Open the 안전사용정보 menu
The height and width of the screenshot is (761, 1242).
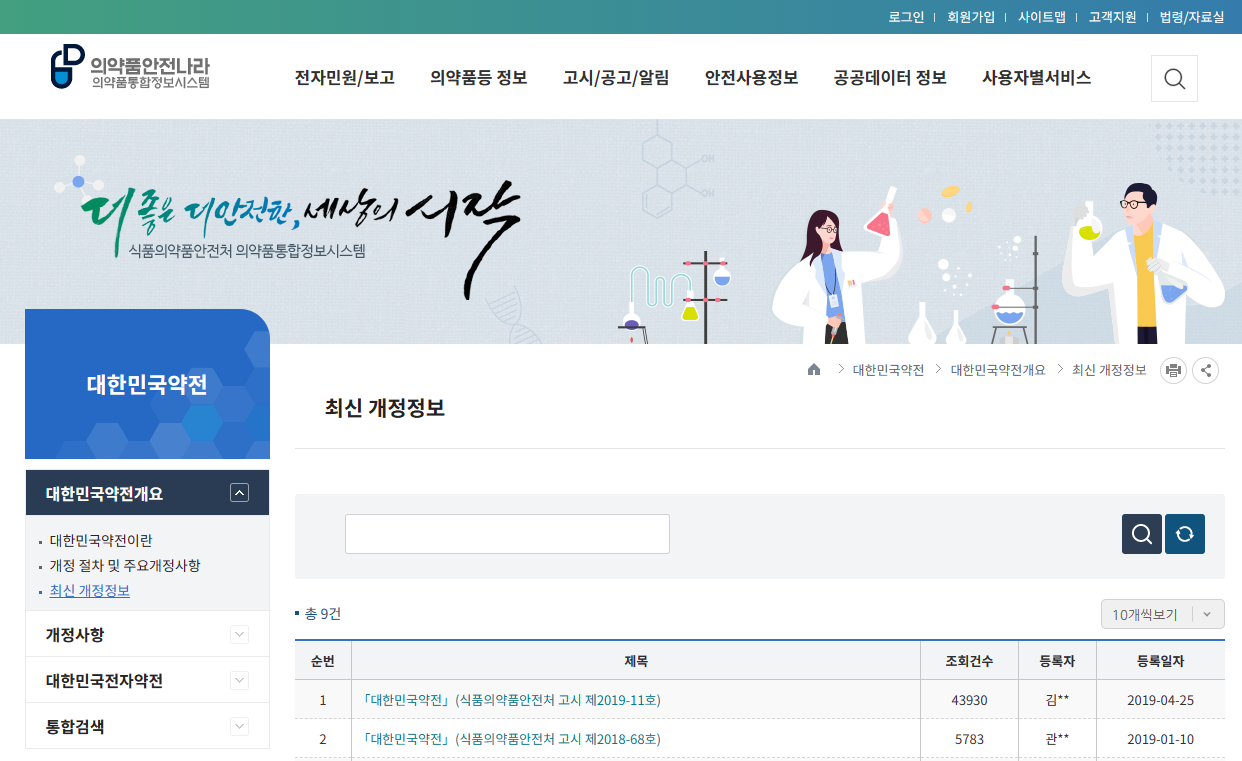(x=752, y=78)
